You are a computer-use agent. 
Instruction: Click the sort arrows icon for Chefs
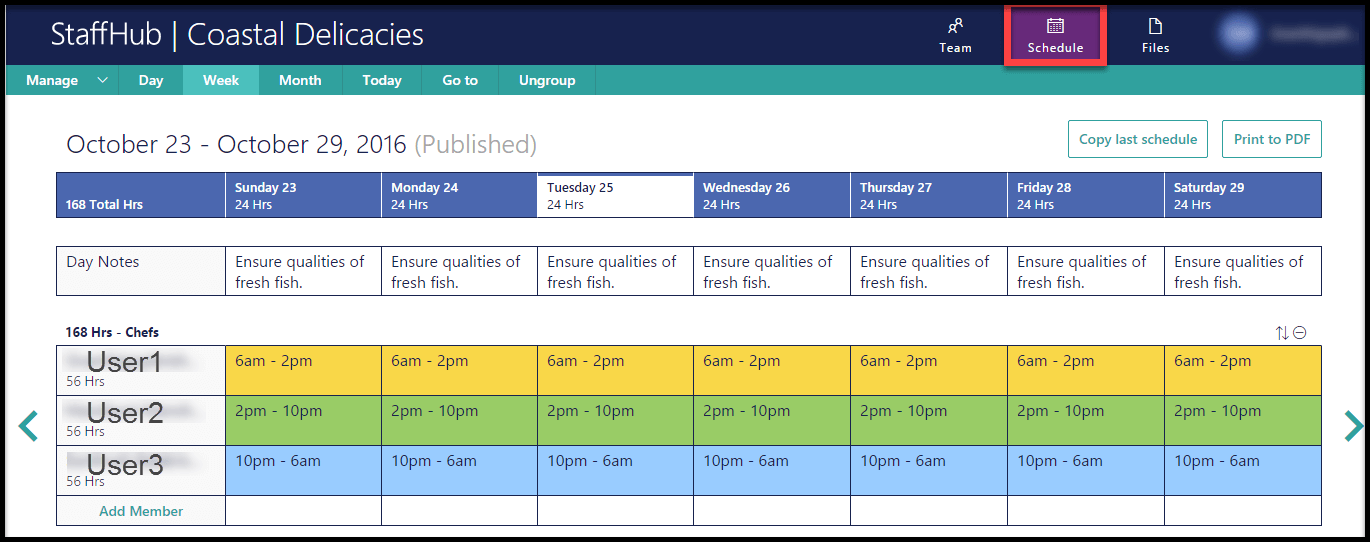(x=1282, y=333)
